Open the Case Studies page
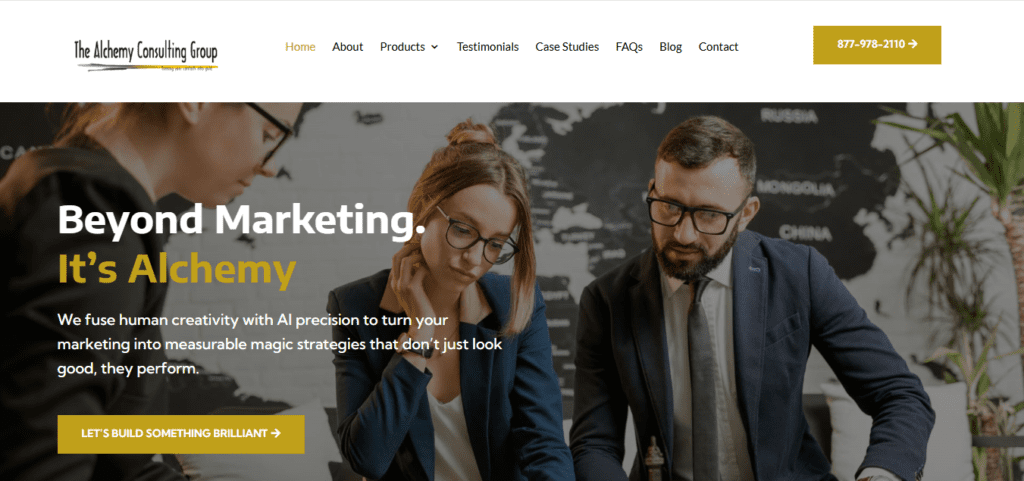 (x=567, y=47)
